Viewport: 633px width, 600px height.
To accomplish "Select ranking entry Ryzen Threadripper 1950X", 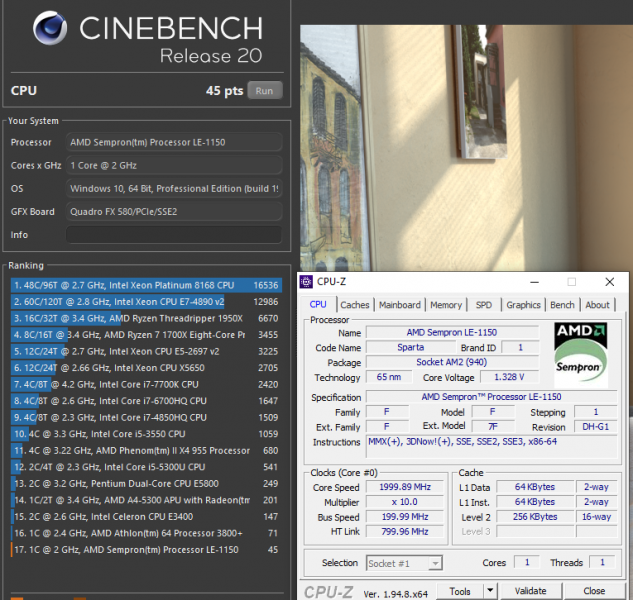I will point(146,319).
